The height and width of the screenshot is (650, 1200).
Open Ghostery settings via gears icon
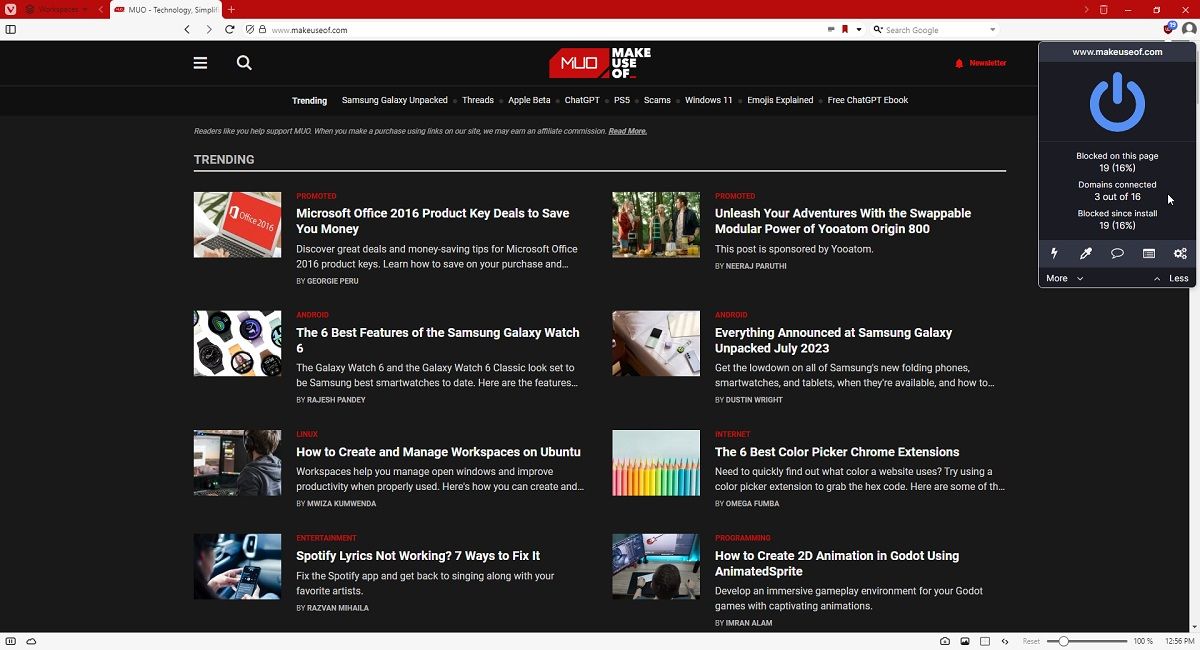[x=1180, y=253]
